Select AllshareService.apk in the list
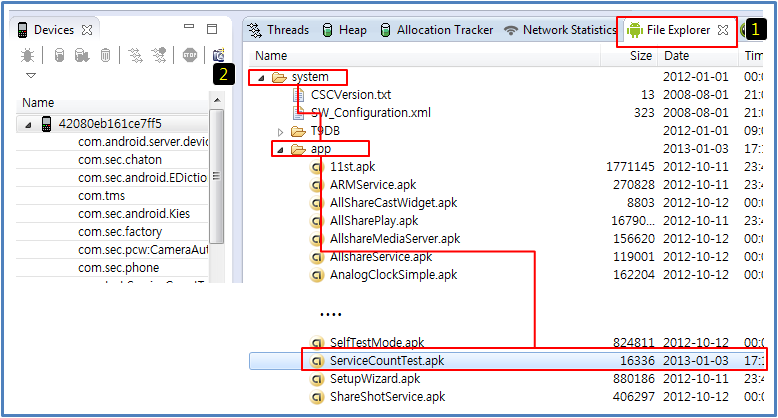Screen dimensions: 778x418 pyautogui.click(x=381, y=257)
